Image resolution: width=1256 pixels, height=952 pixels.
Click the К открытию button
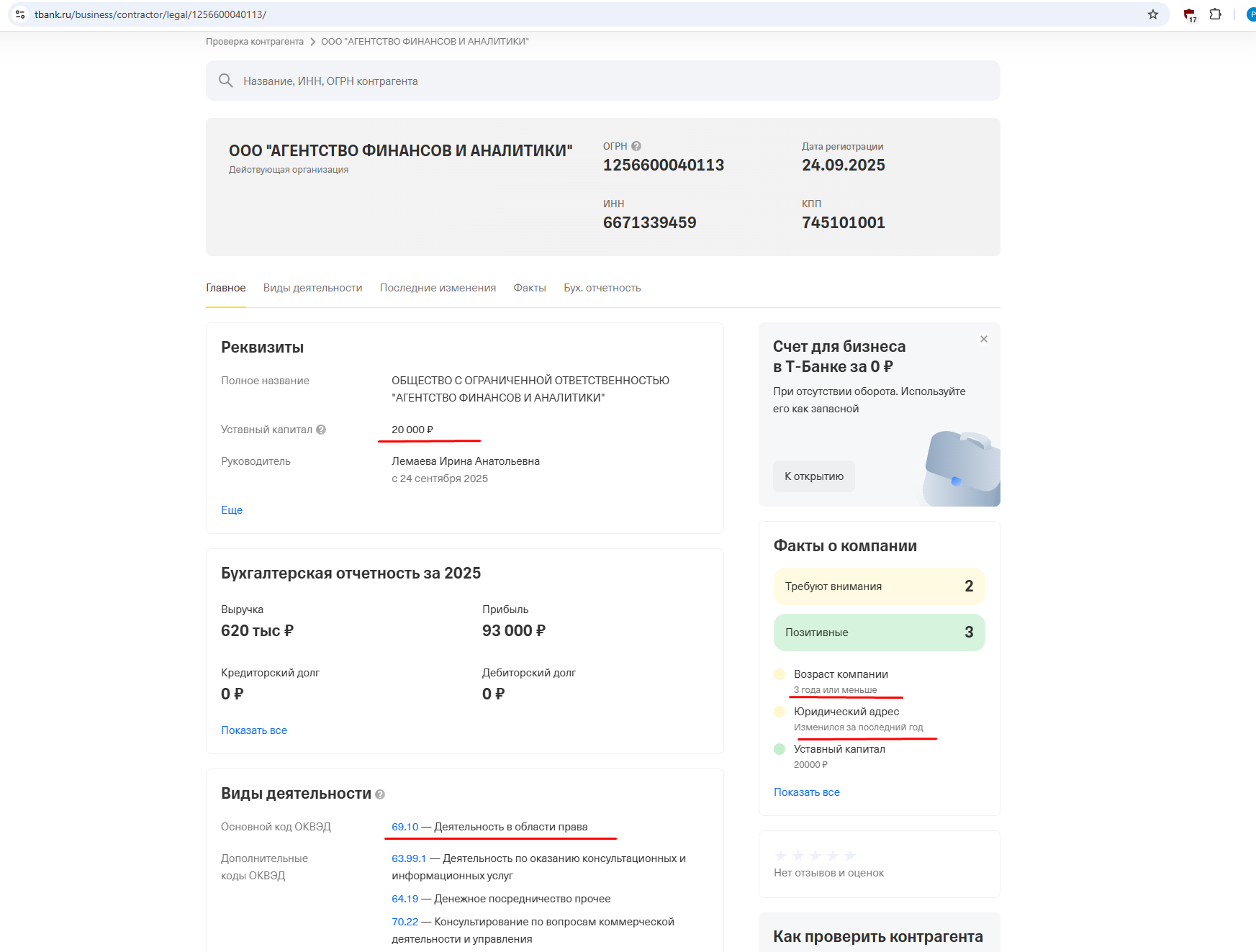coord(814,476)
